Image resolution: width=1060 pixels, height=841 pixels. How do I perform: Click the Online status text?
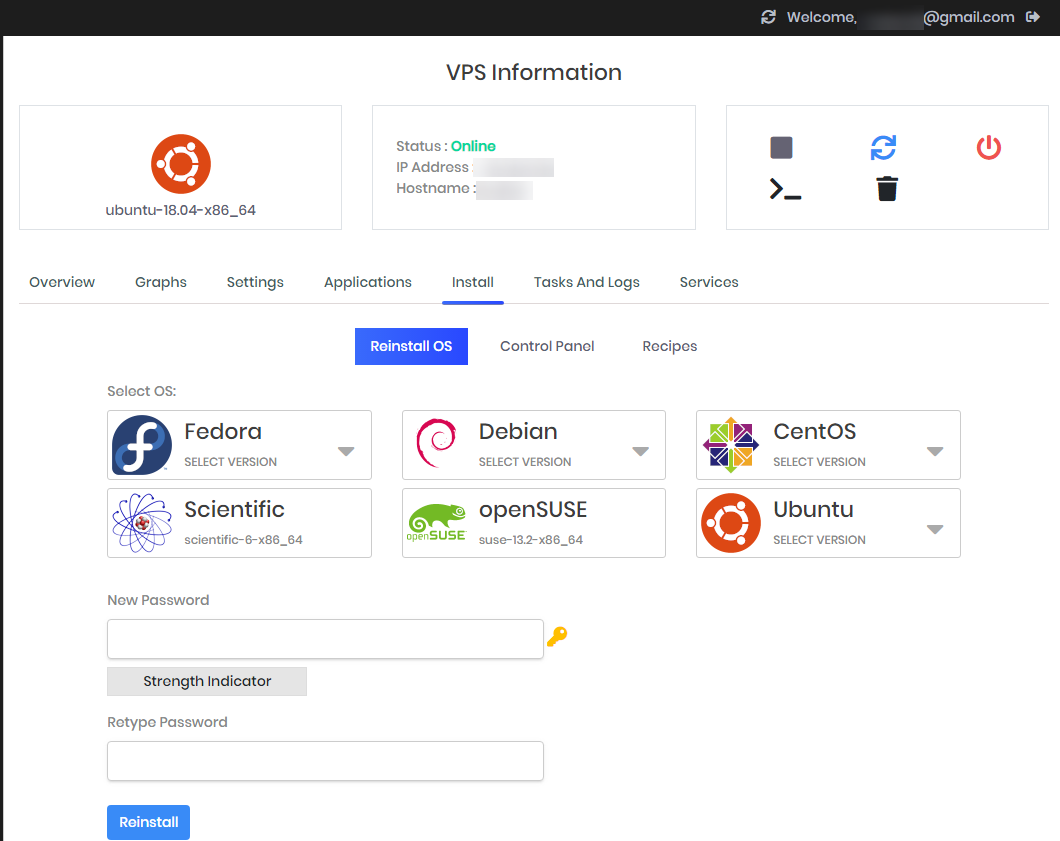(x=473, y=146)
